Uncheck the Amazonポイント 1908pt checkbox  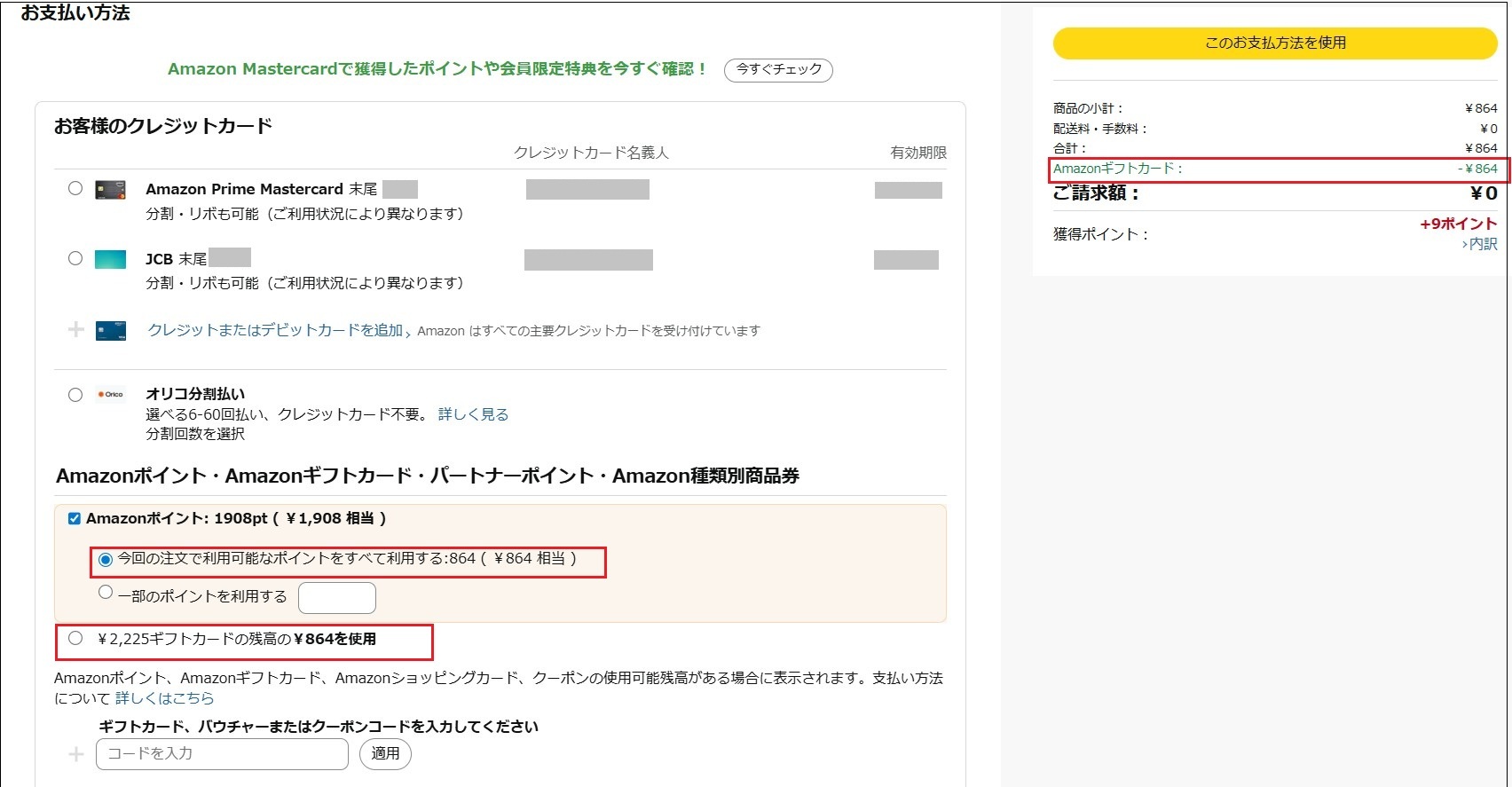tap(75, 519)
